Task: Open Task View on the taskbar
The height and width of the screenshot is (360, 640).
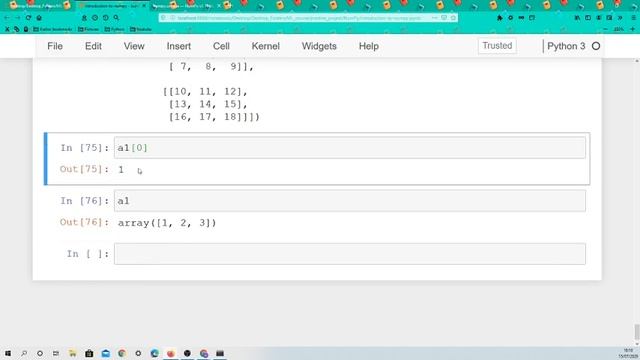Action: pyautogui.click(x=56, y=353)
